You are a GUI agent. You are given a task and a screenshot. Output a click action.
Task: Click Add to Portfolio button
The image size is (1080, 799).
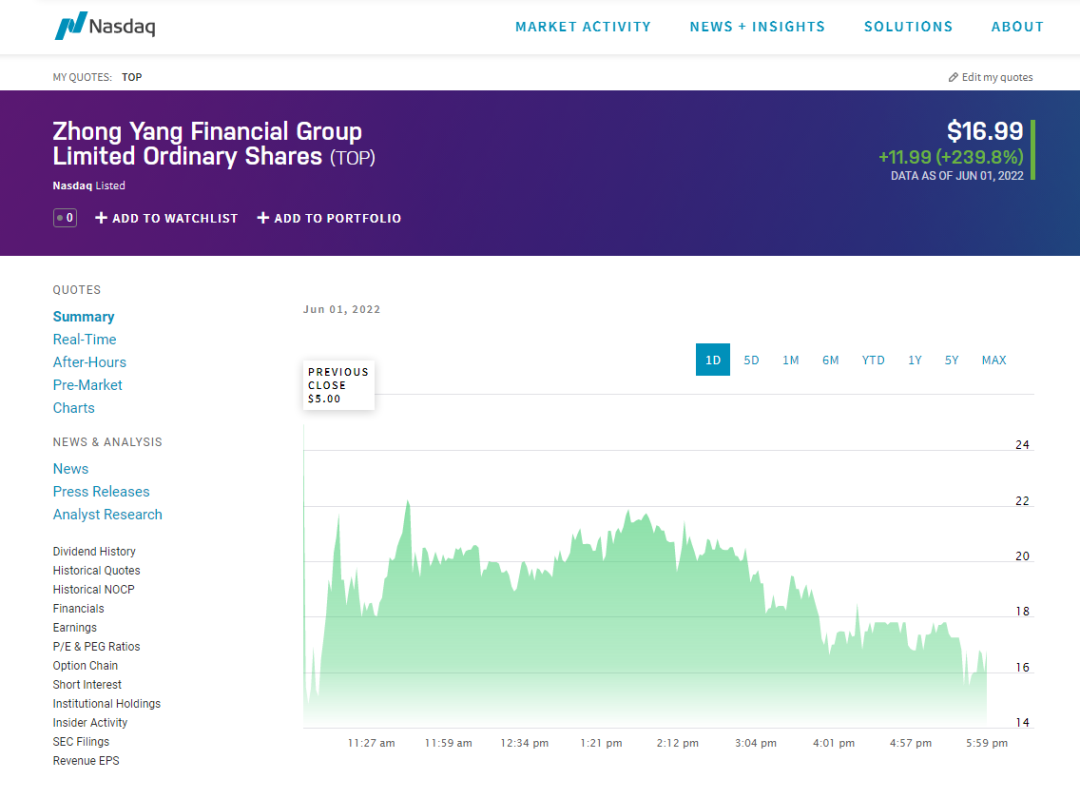click(x=329, y=218)
